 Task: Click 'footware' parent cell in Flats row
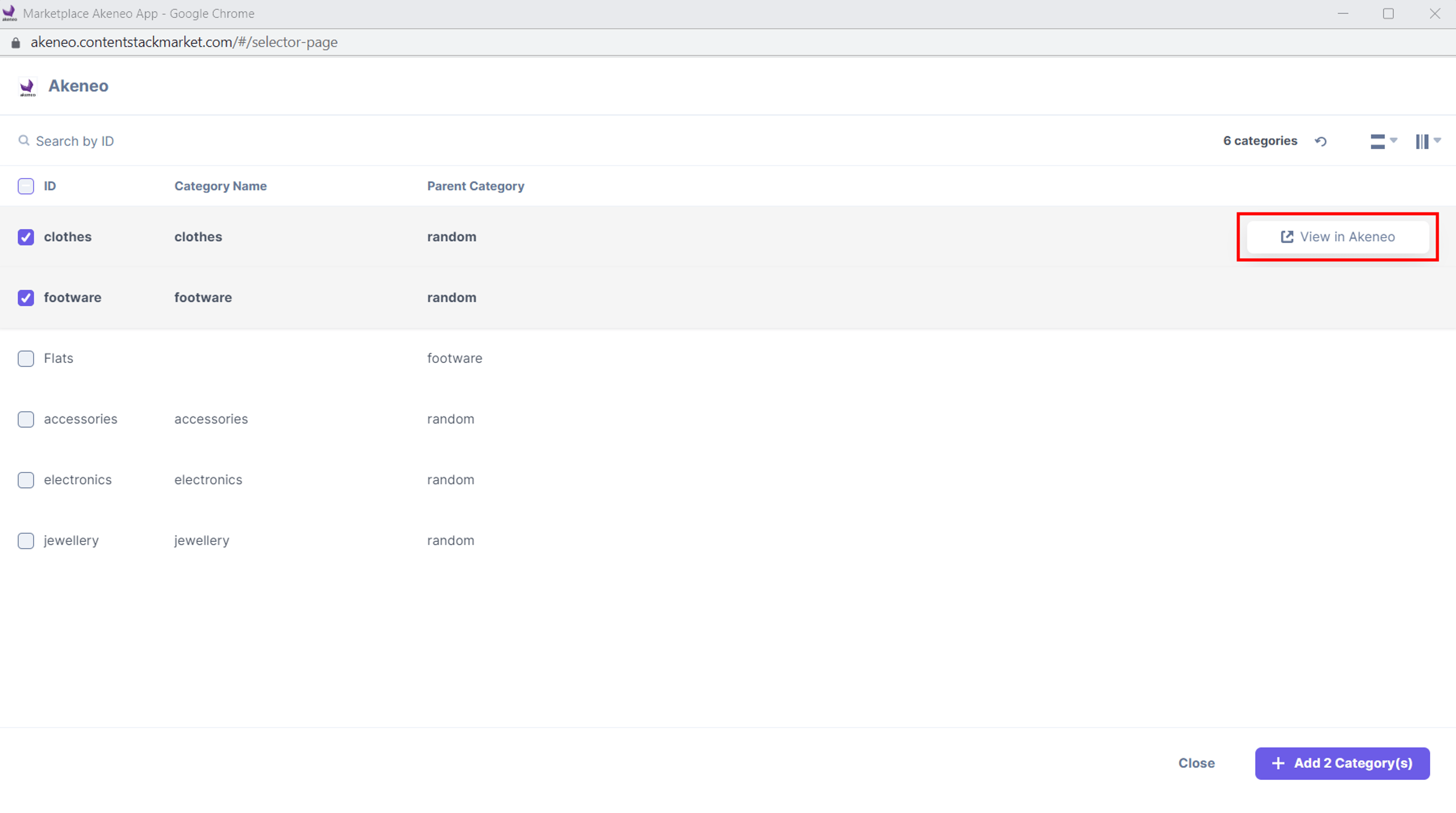455,359
